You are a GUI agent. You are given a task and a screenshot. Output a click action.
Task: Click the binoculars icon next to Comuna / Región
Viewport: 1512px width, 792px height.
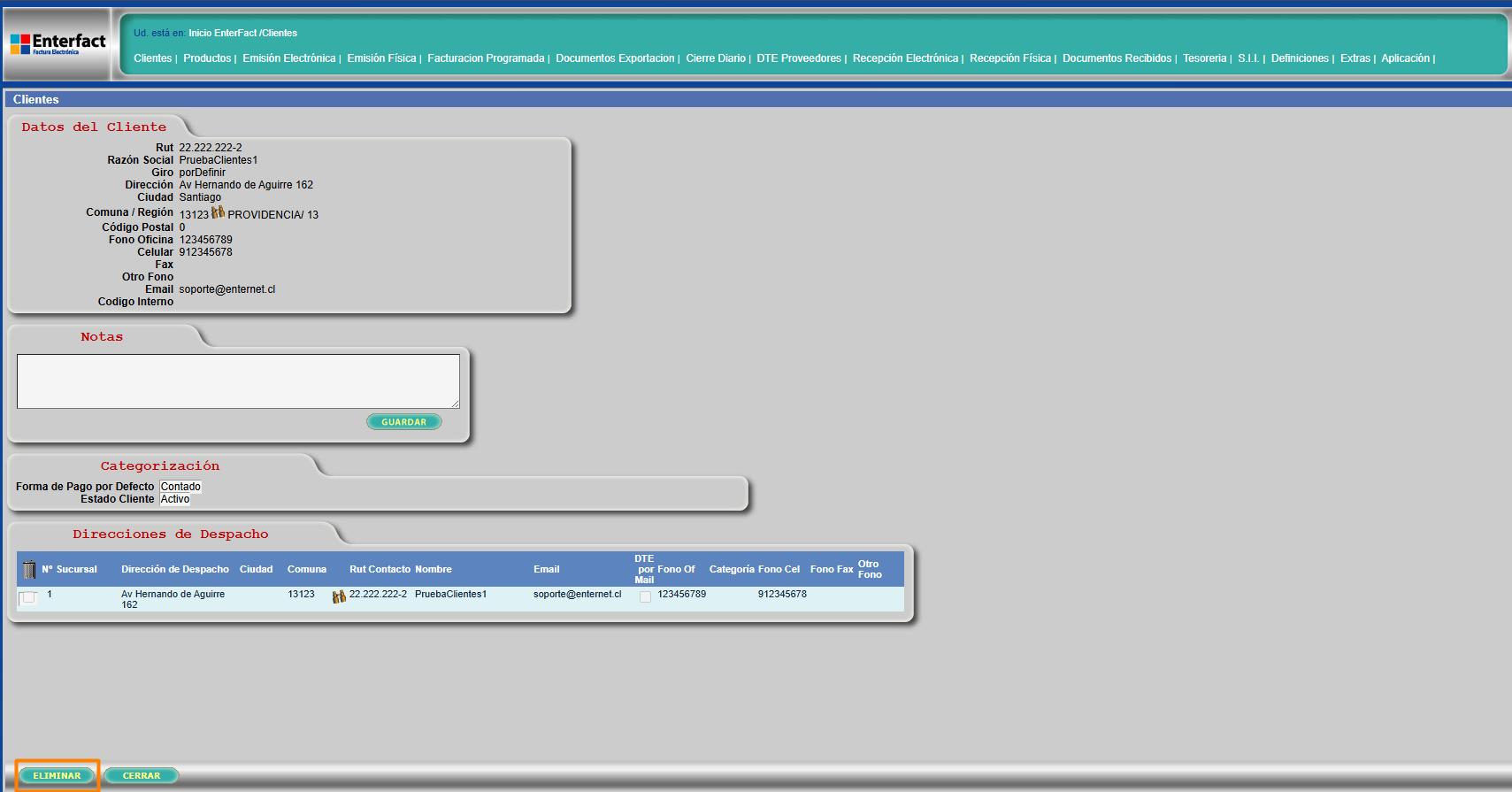coord(218,212)
